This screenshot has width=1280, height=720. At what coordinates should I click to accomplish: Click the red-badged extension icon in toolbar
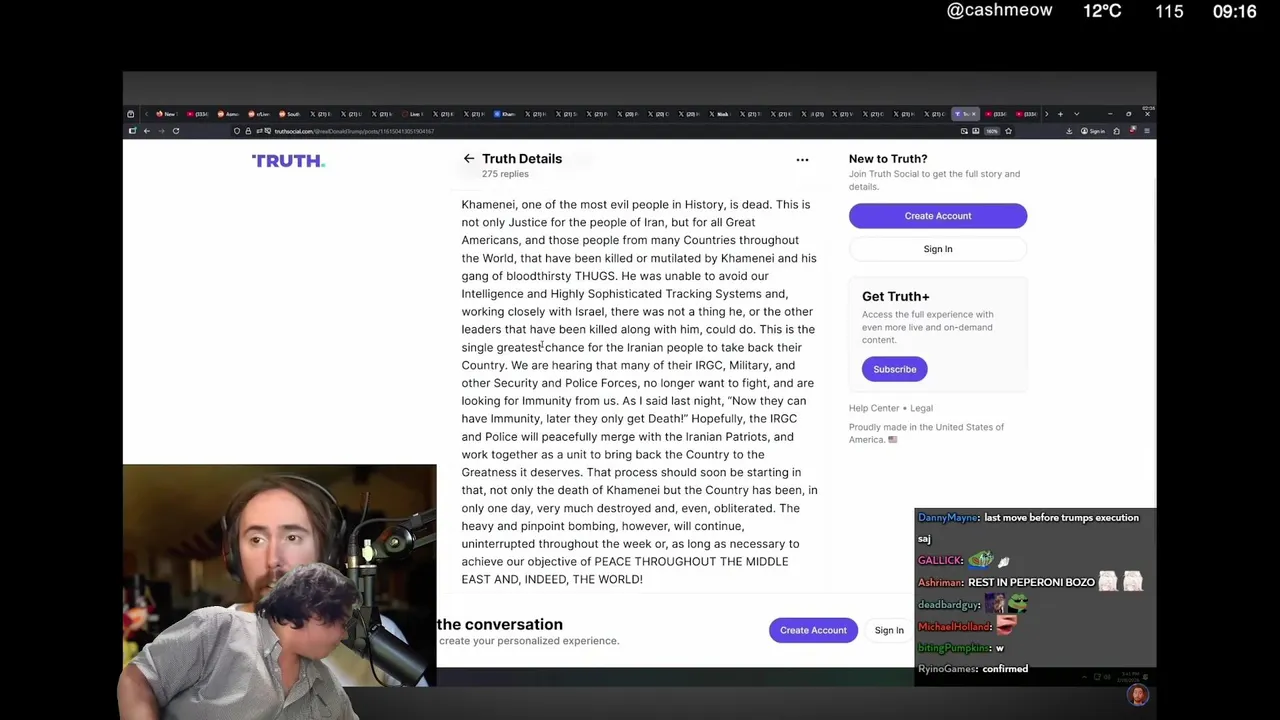(x=1132, y=130)
